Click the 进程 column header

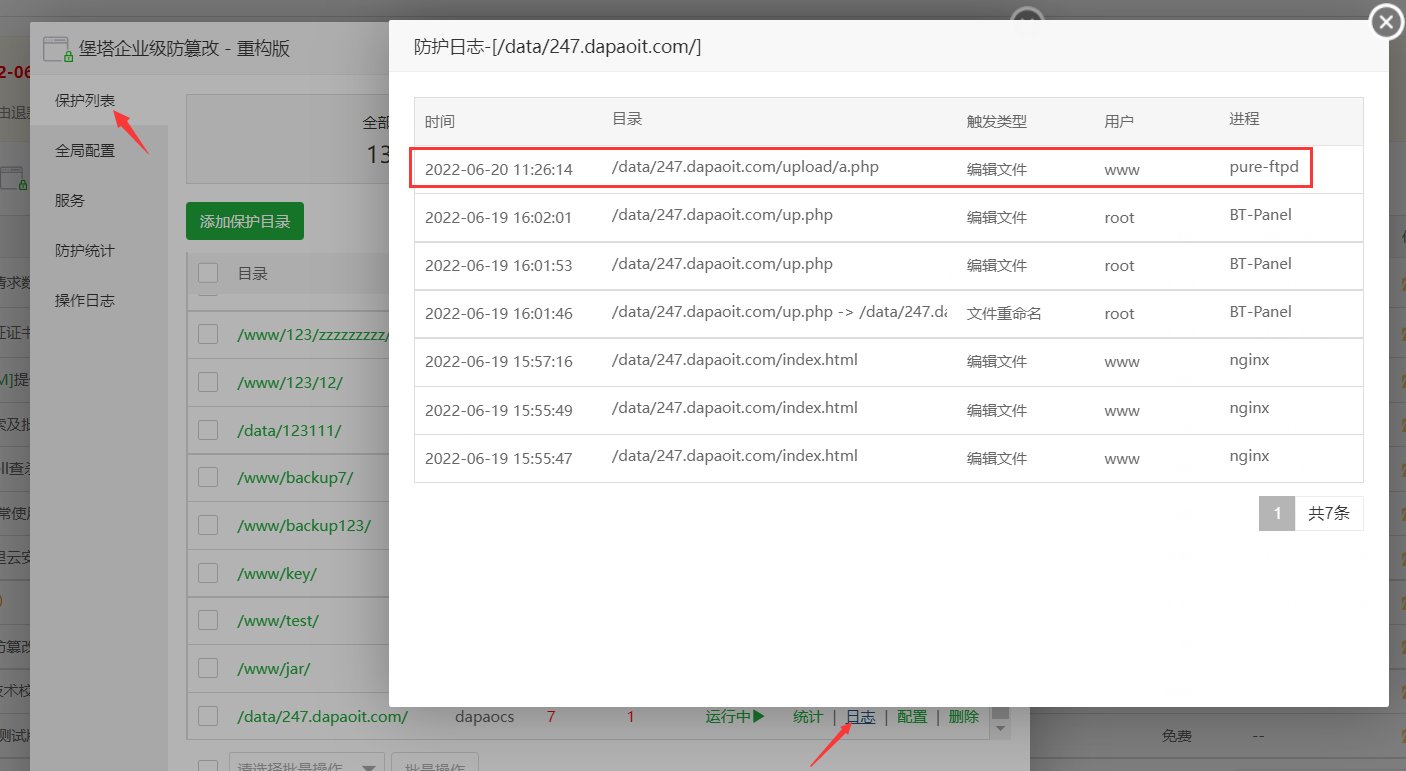pyautogui.click(x=1245, y=119)
